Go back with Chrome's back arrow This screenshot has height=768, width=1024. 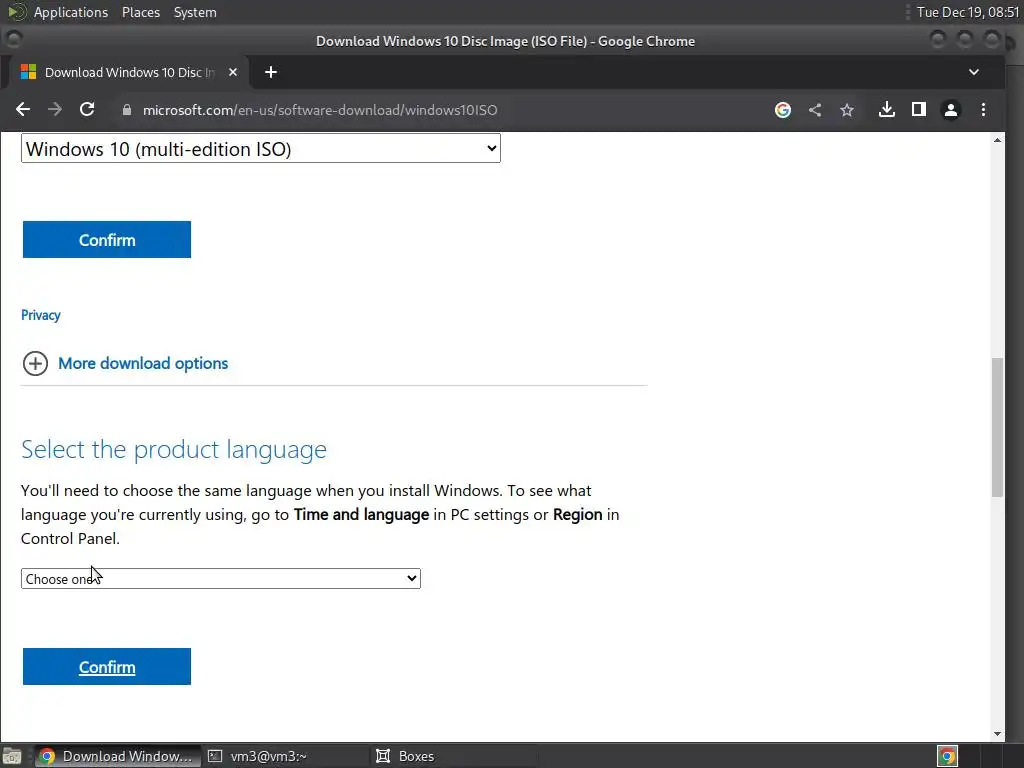click(23, 110)
